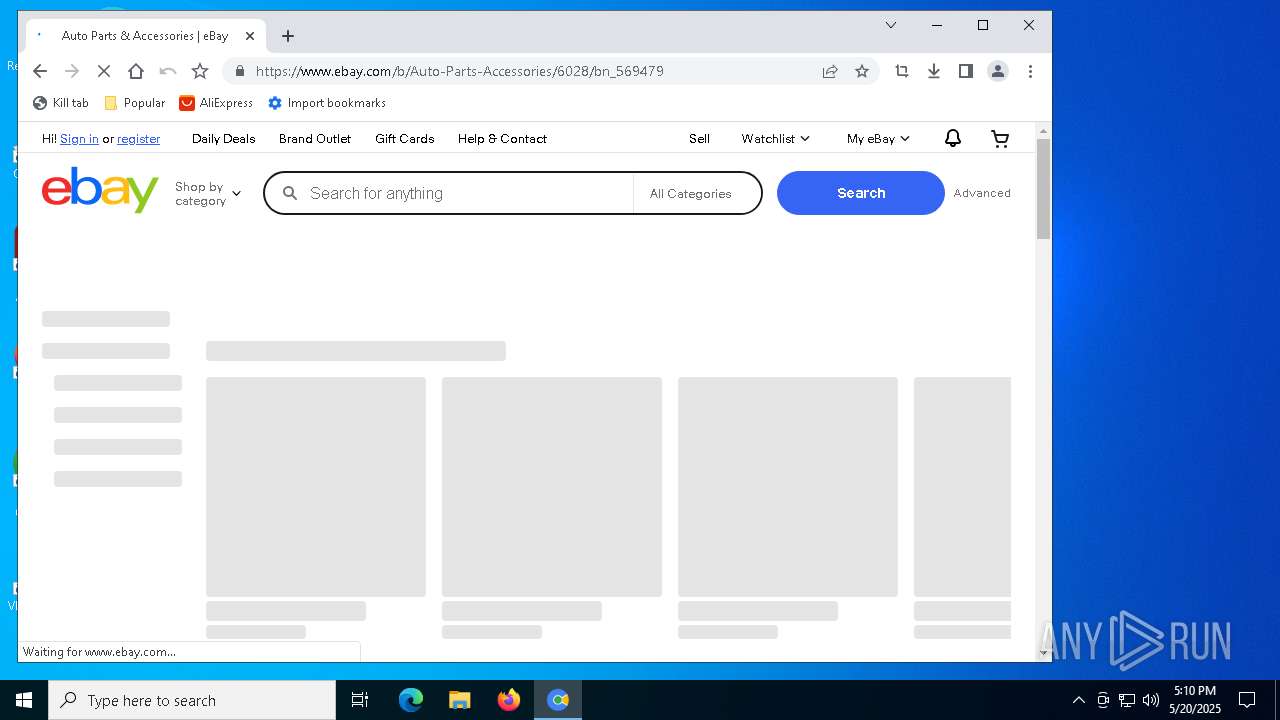Select the Auto Parts & Accessories tab

[147, 36]
